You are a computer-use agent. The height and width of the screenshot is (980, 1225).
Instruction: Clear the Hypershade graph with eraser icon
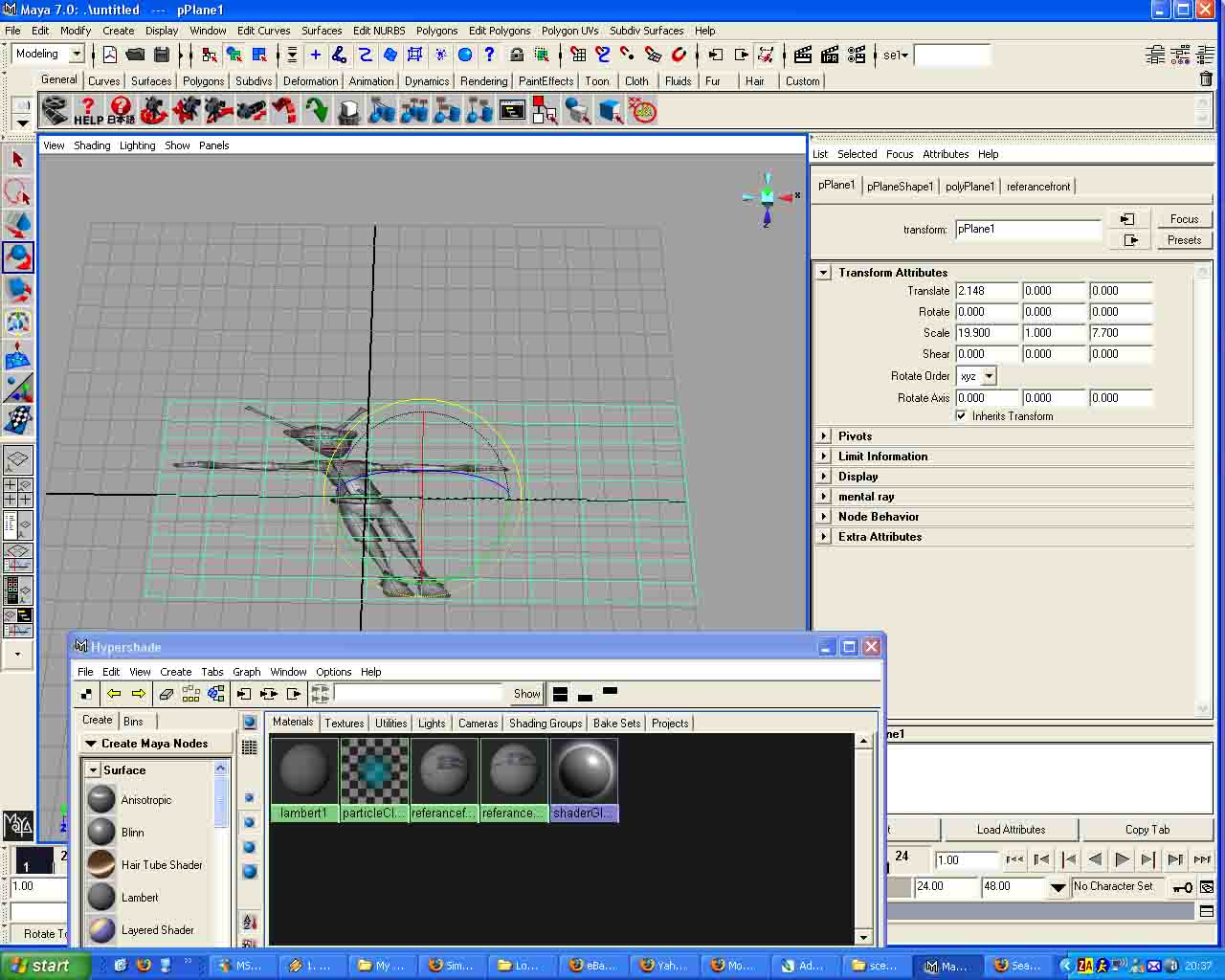(166, 694)
